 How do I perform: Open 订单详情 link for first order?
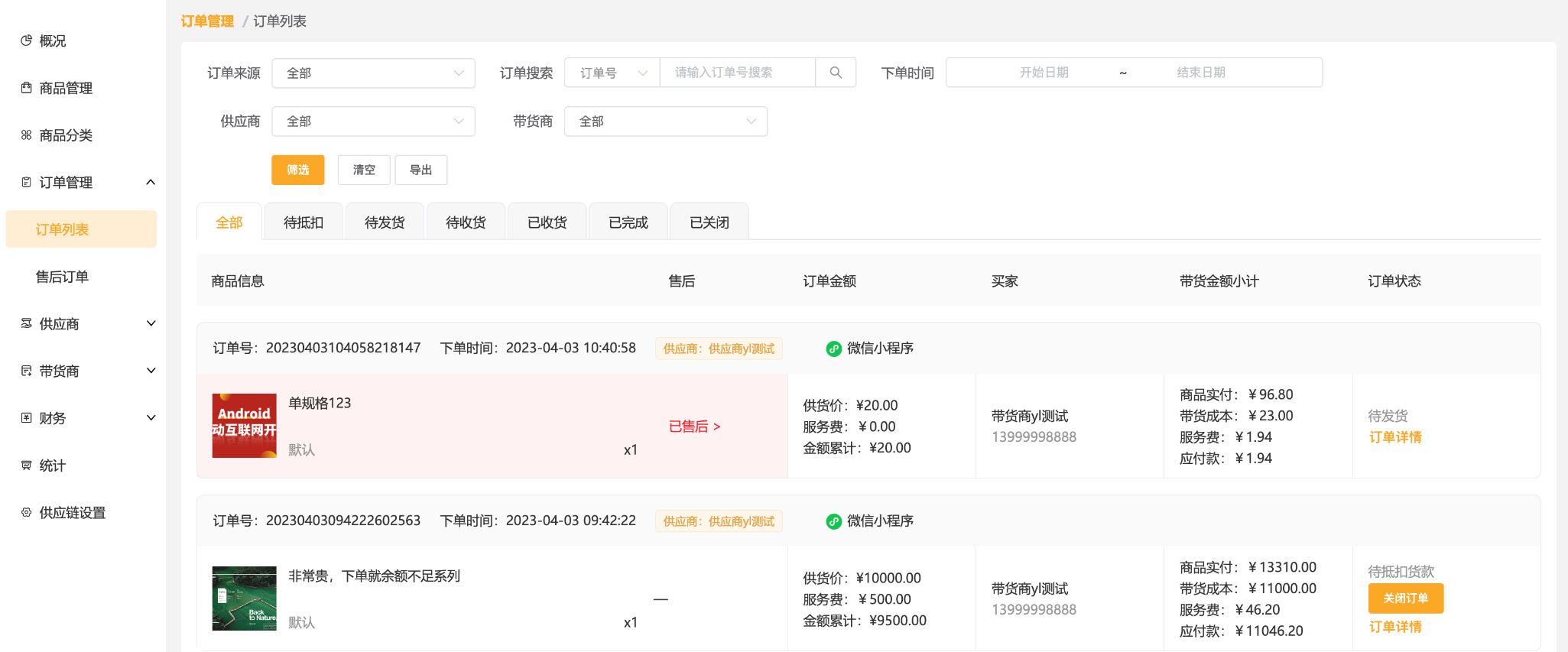tap(1394, 437)
